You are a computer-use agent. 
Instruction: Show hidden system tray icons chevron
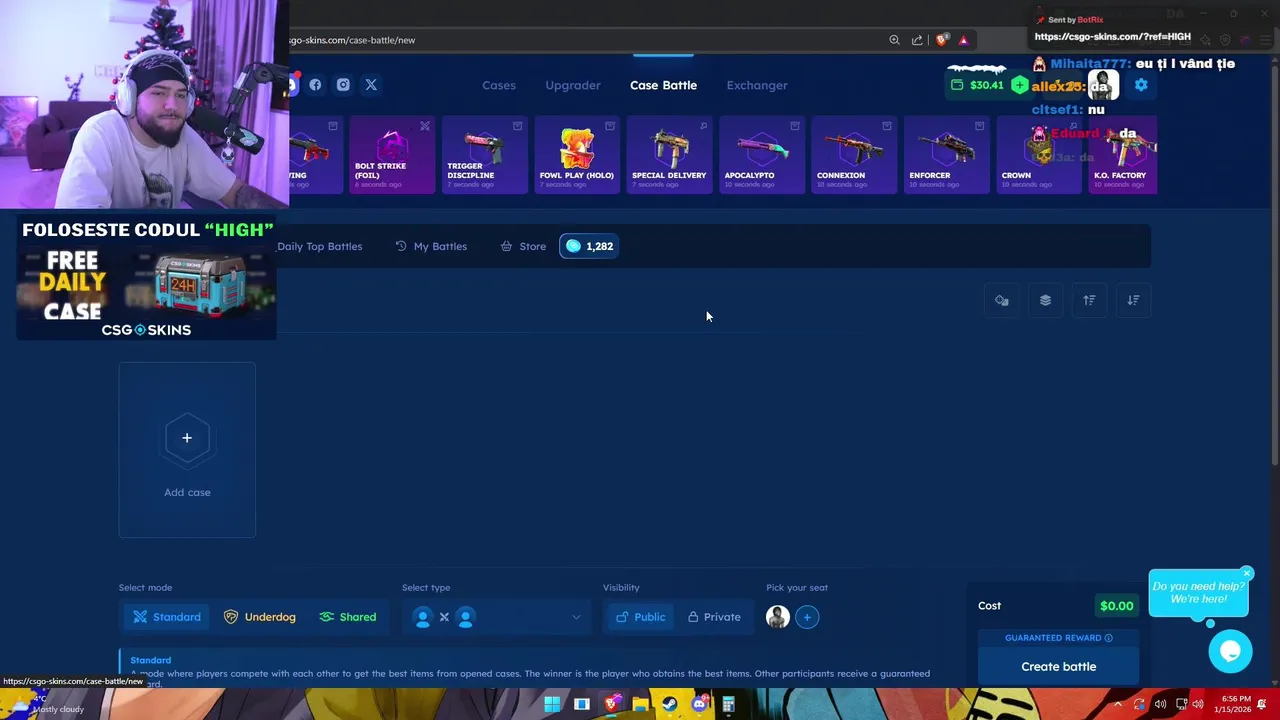pos(1117,705)
